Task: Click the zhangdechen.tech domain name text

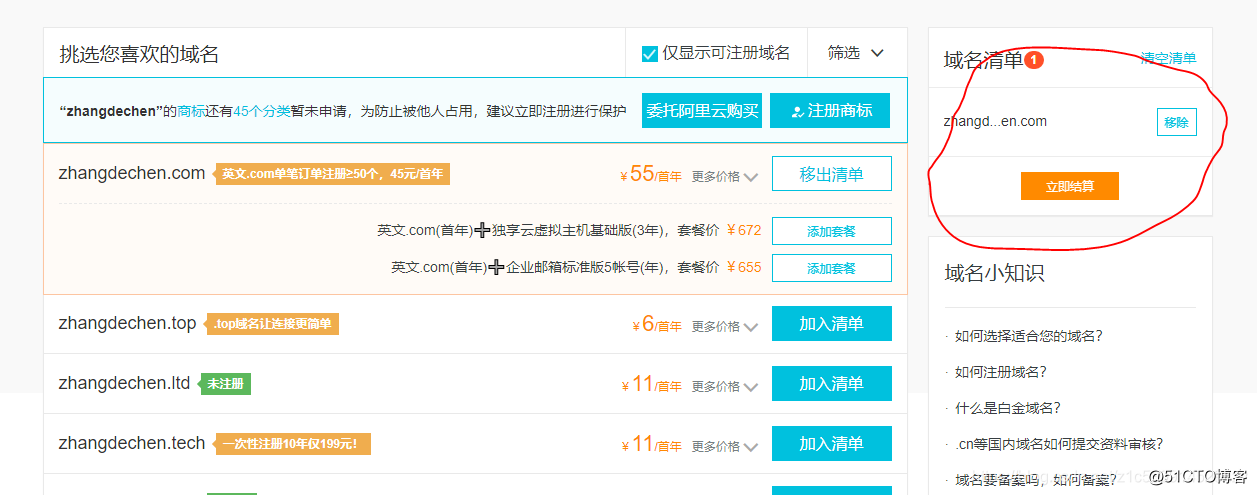Action: pos(132,443)
